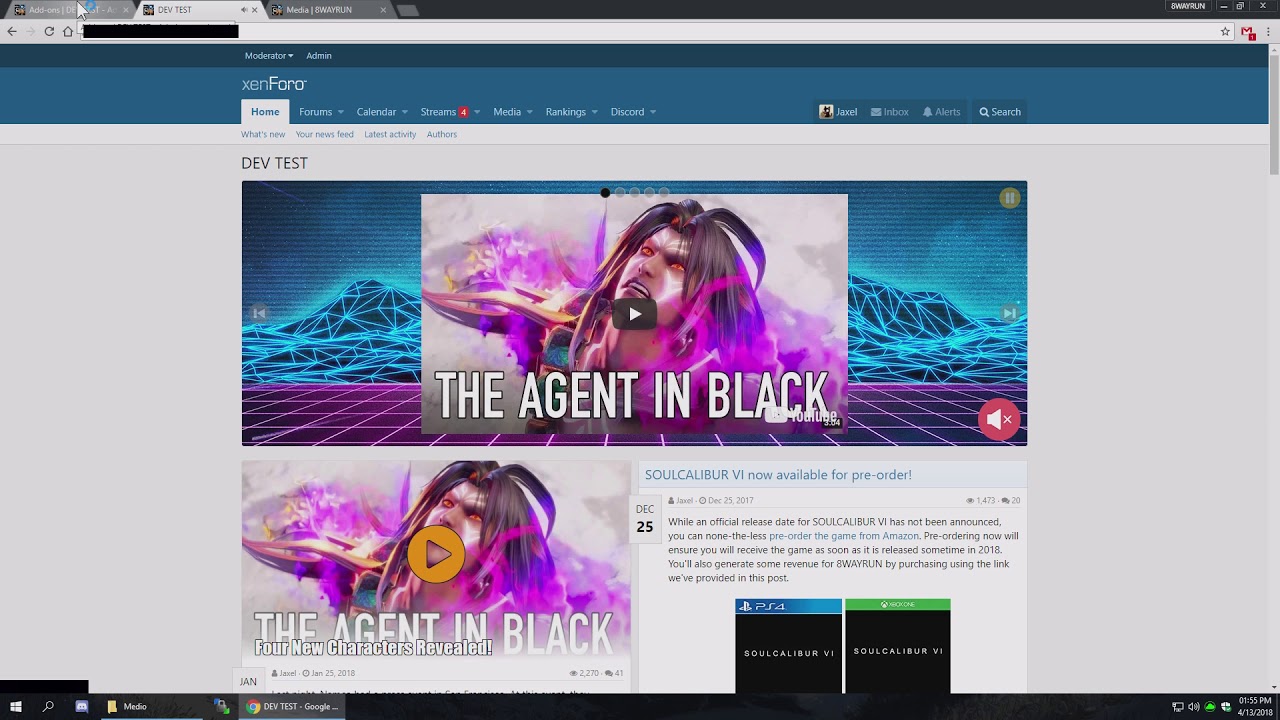Select the fourth slider pagination dot
The width and height of the screenshot is (1280, 720).
(x=649, y=193)
